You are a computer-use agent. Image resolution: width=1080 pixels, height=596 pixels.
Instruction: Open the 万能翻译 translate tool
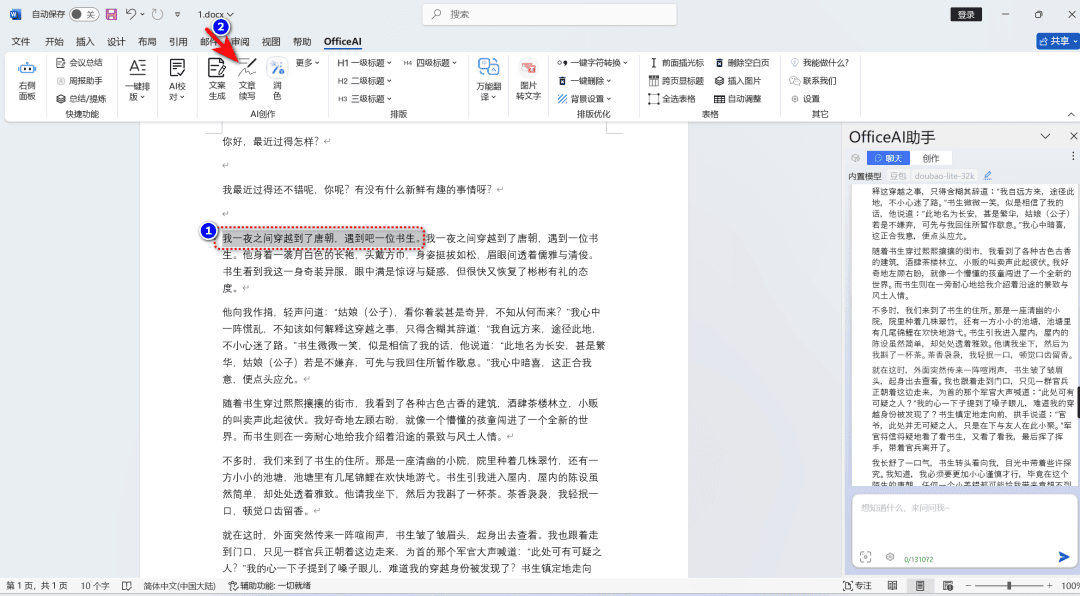pyautogui.click(x=488, y=80)
